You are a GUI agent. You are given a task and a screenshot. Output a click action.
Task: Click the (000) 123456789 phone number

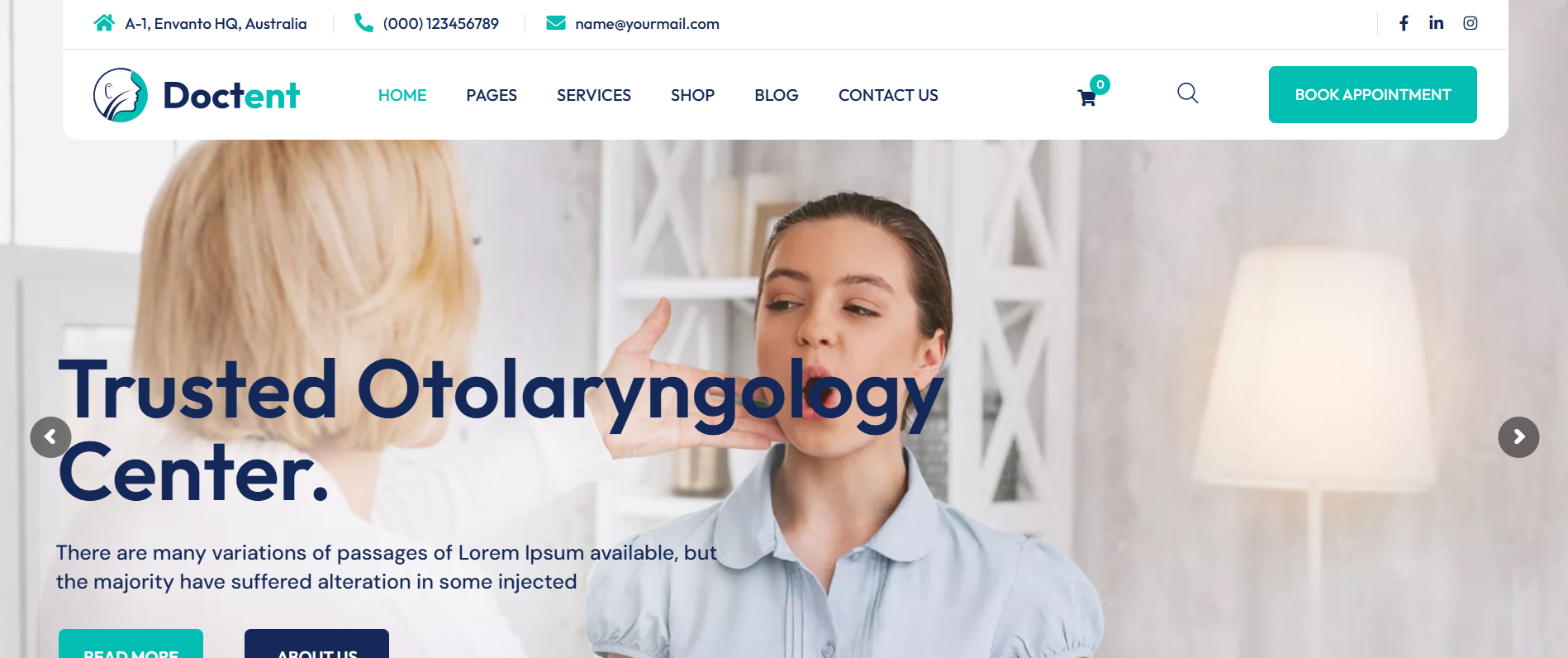[441, 24]
